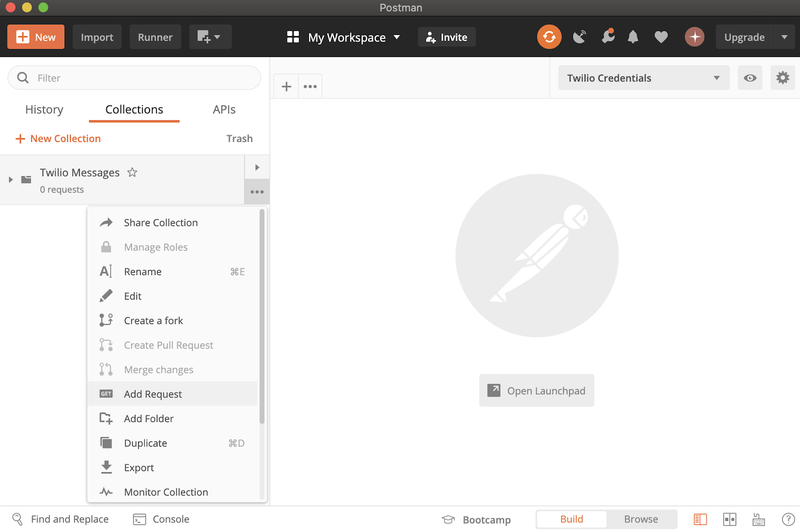Image resolution: width=800 pixels, height=530 pixels.
Task: Open the notifications bell
Action: click(x=633, y=37)
